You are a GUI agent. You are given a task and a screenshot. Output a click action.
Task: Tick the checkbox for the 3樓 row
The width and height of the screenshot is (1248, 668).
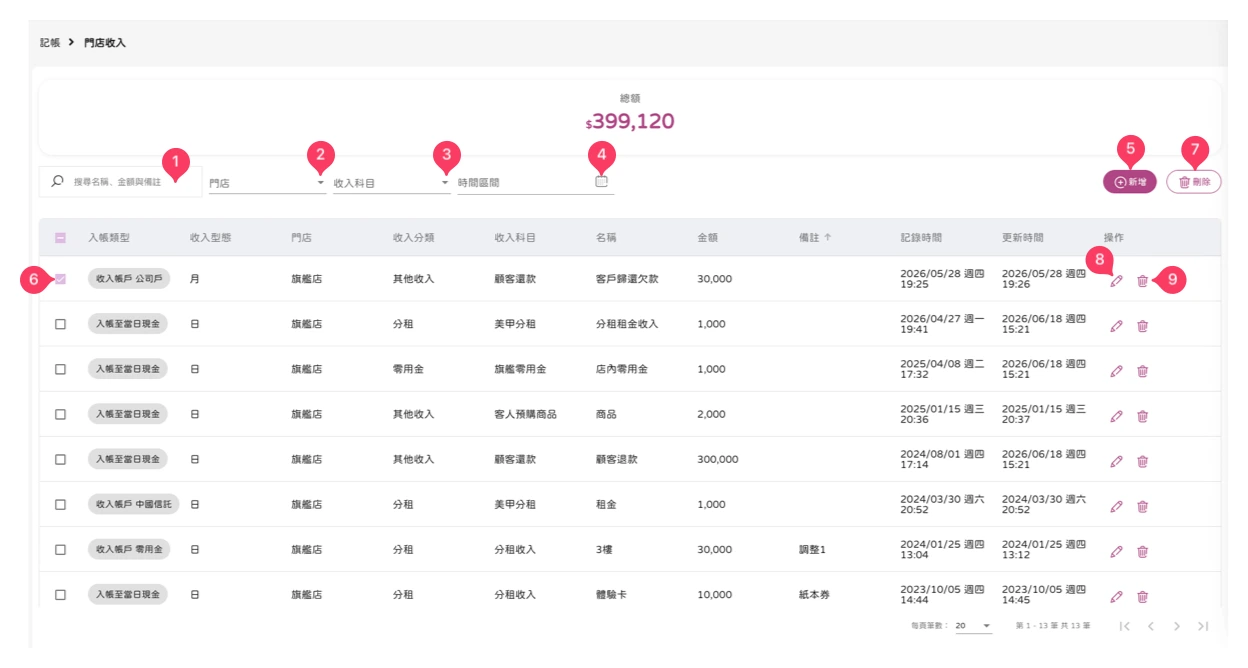(x=60, y=549)
